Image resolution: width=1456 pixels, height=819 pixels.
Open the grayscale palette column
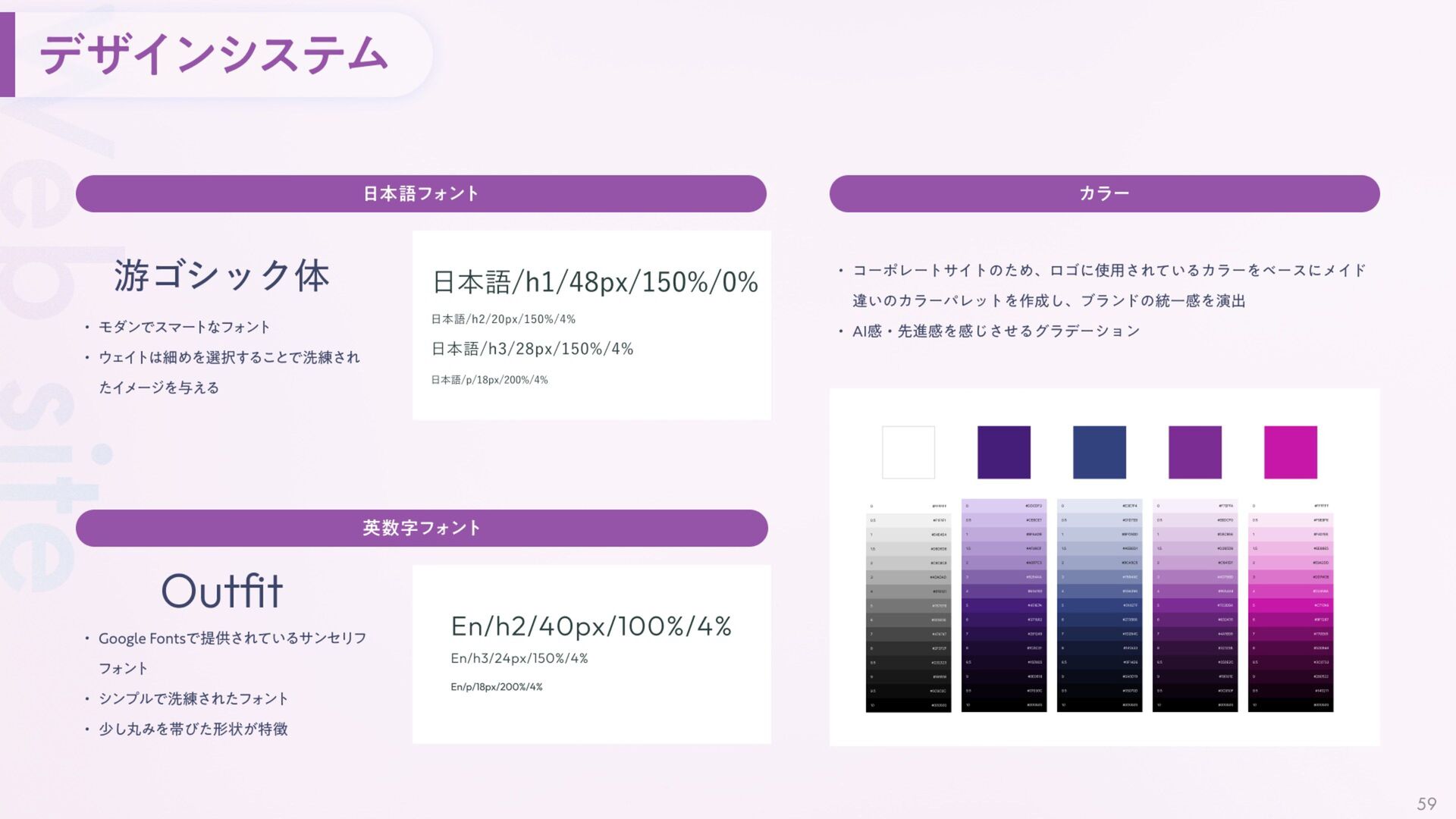908,605
